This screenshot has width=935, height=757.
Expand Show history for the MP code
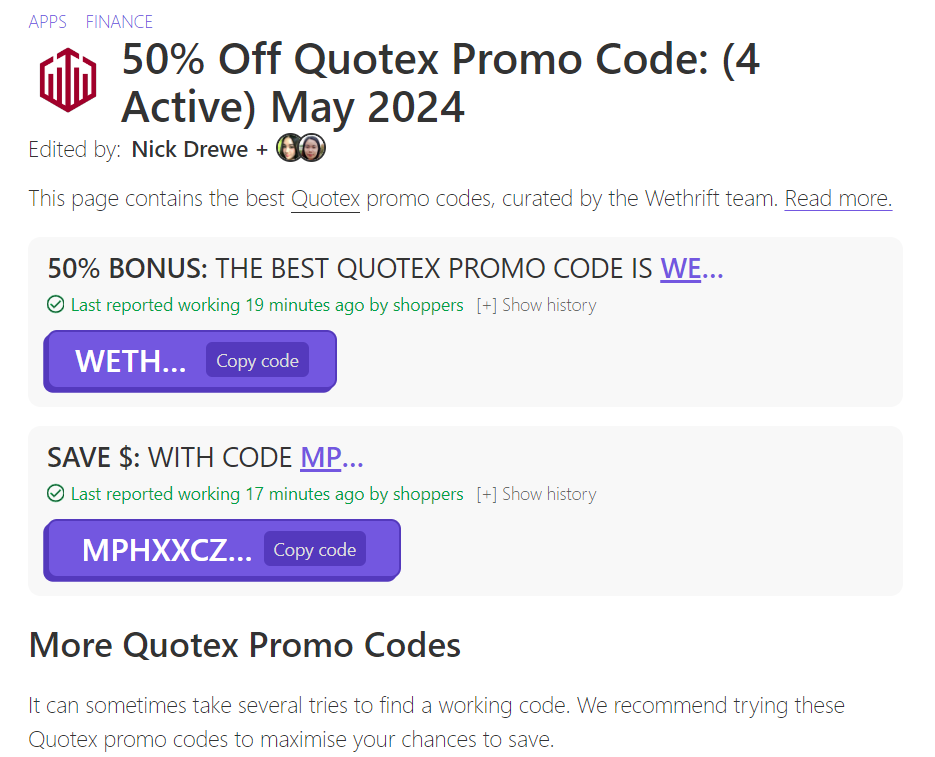tap(537, 494)
